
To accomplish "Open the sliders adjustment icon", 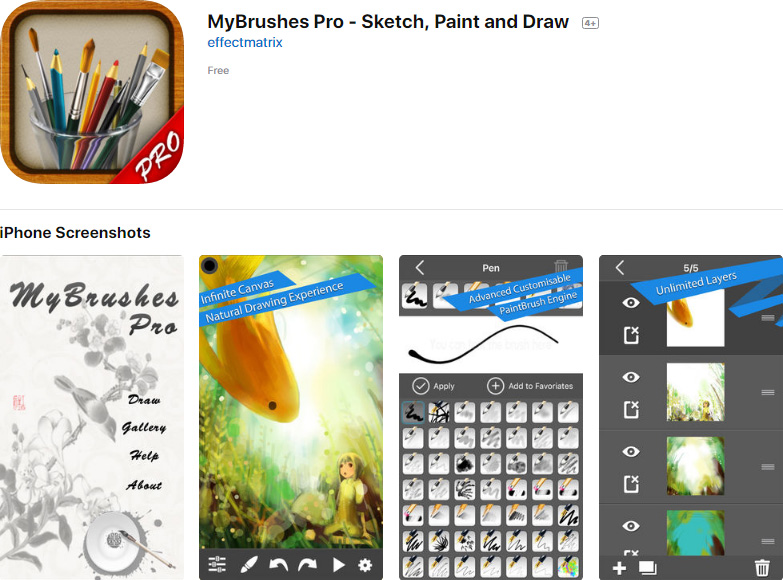I will pos(217,564).
